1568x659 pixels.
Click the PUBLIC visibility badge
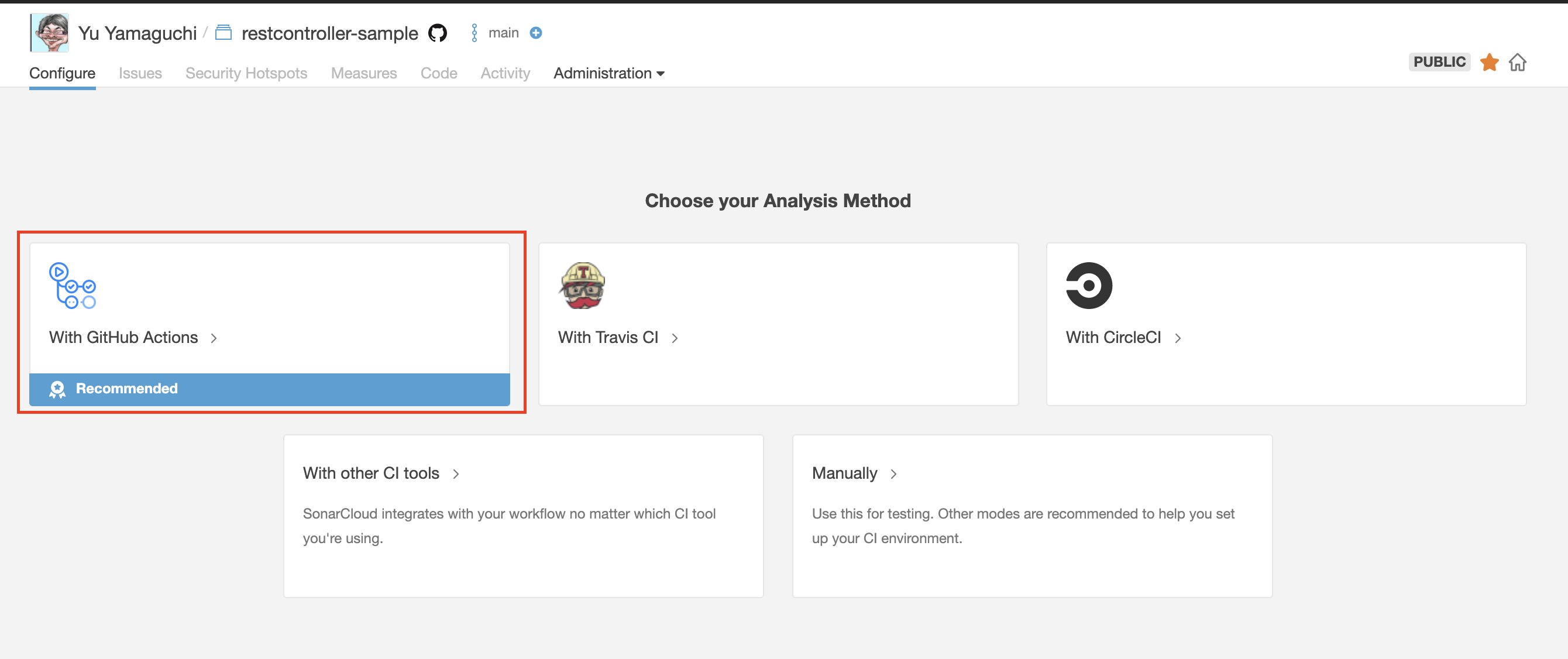(x=1439, y=61)
